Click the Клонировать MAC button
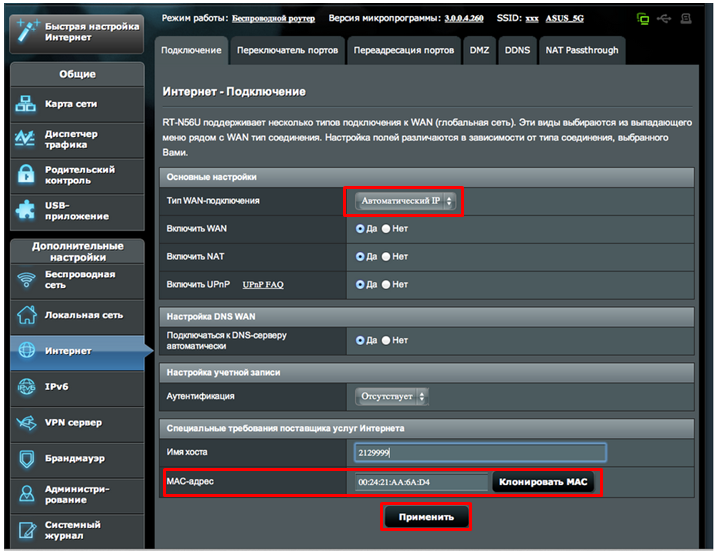Viewport: 719px width, 556px height. click(x=543, y=482)
